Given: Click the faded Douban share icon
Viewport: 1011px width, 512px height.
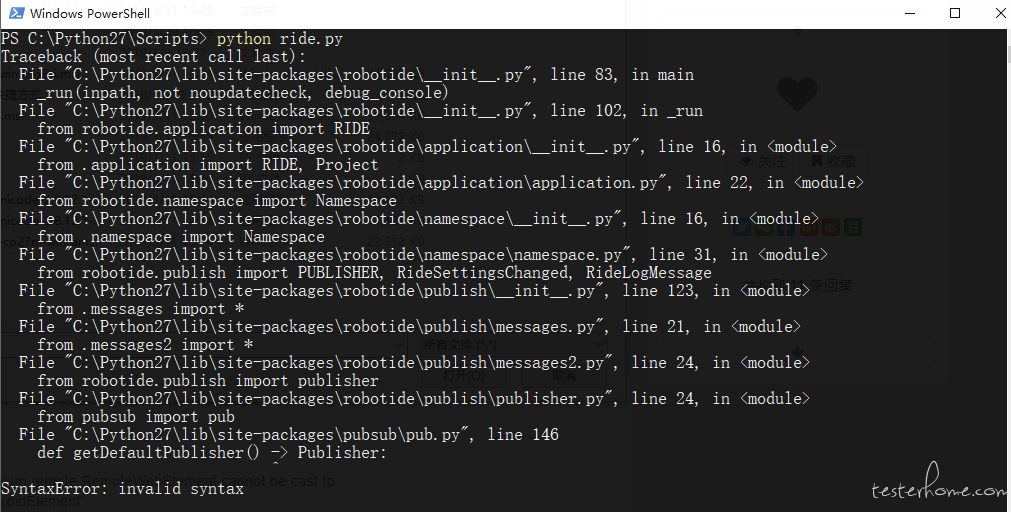Looking at the screenshot, I should pyautogui.click(x=853, y=226).
